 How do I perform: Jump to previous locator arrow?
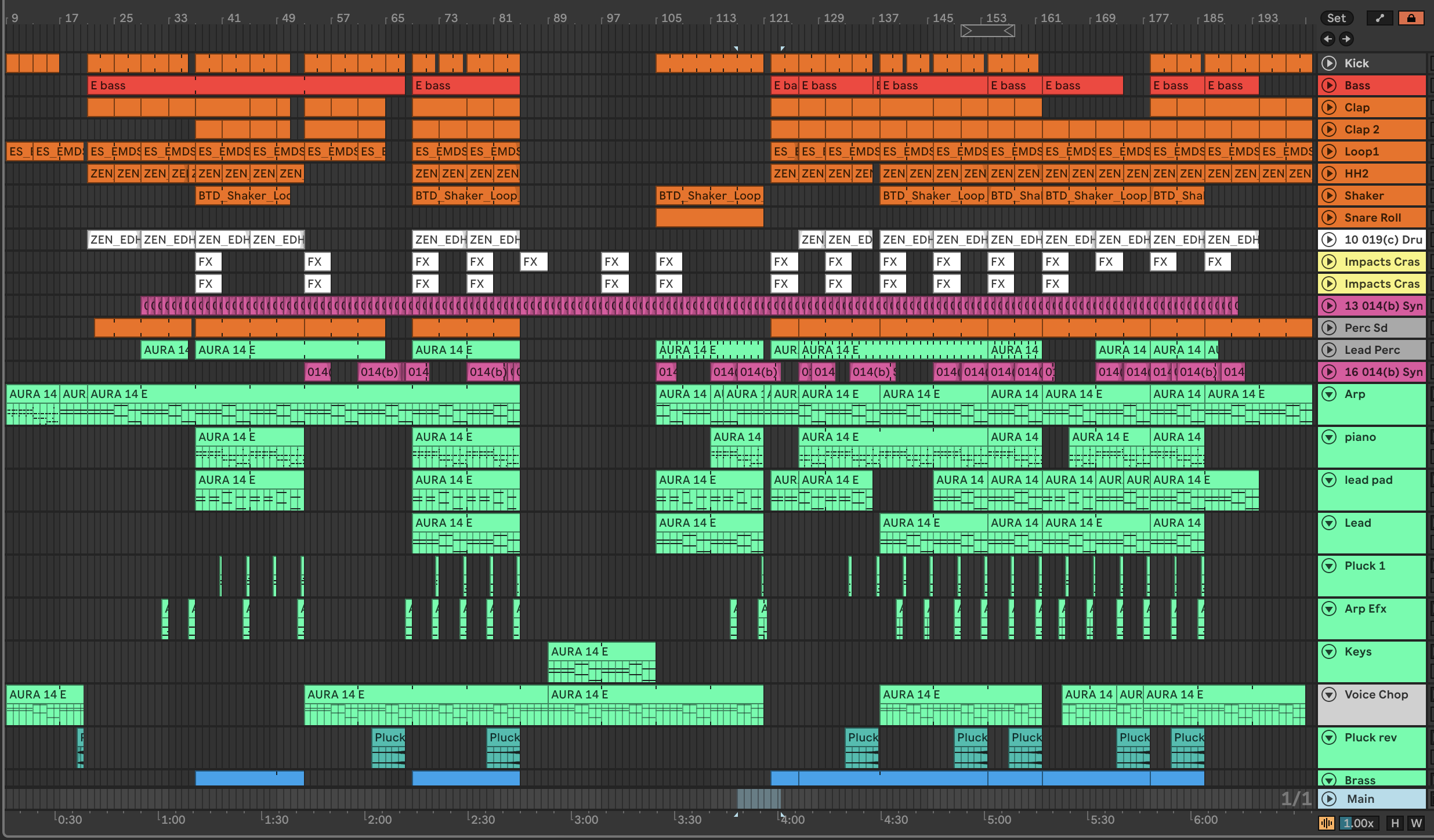[x=1328, y=39]
